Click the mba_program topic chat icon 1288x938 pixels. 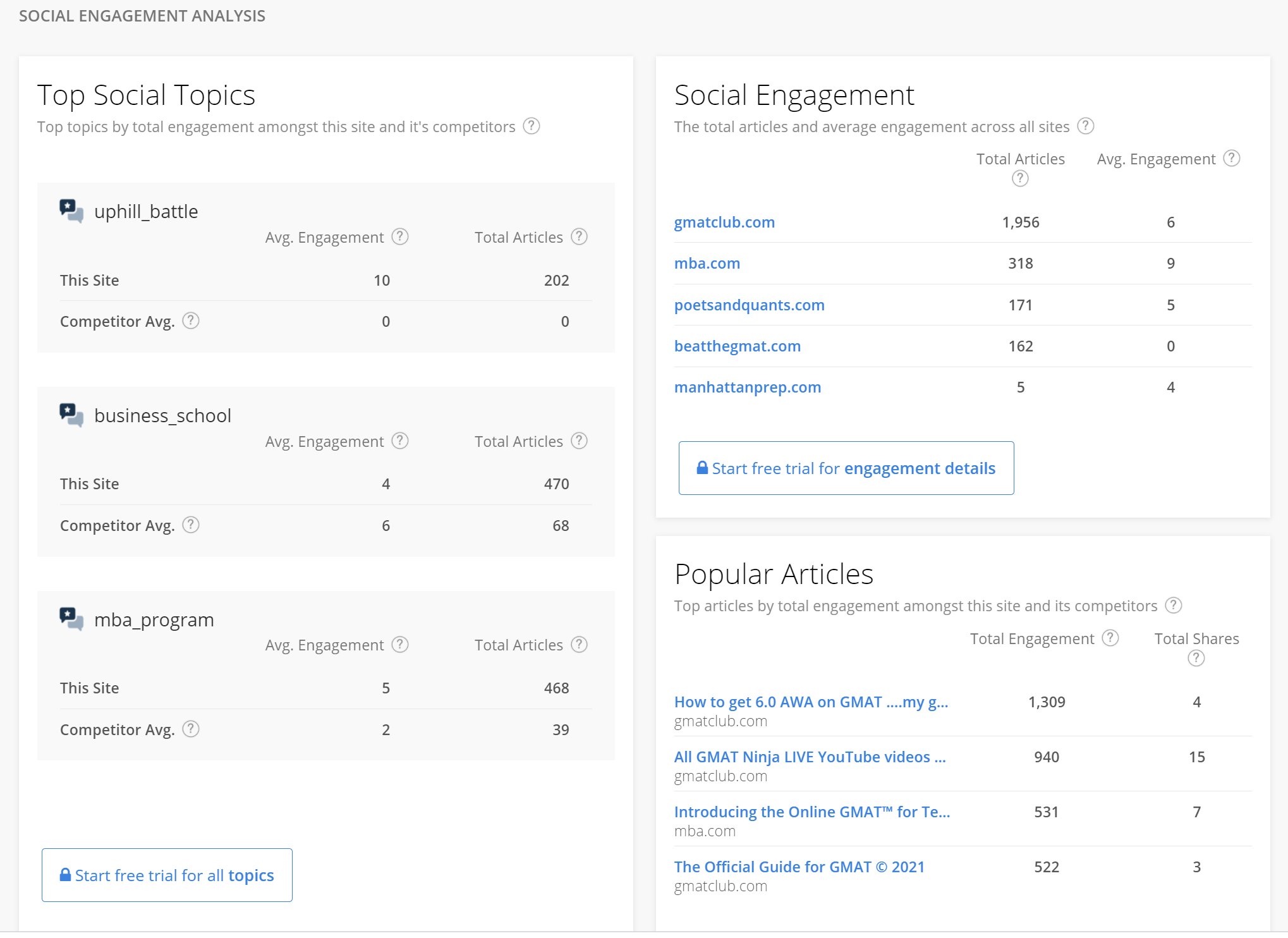tap(71, 619)
